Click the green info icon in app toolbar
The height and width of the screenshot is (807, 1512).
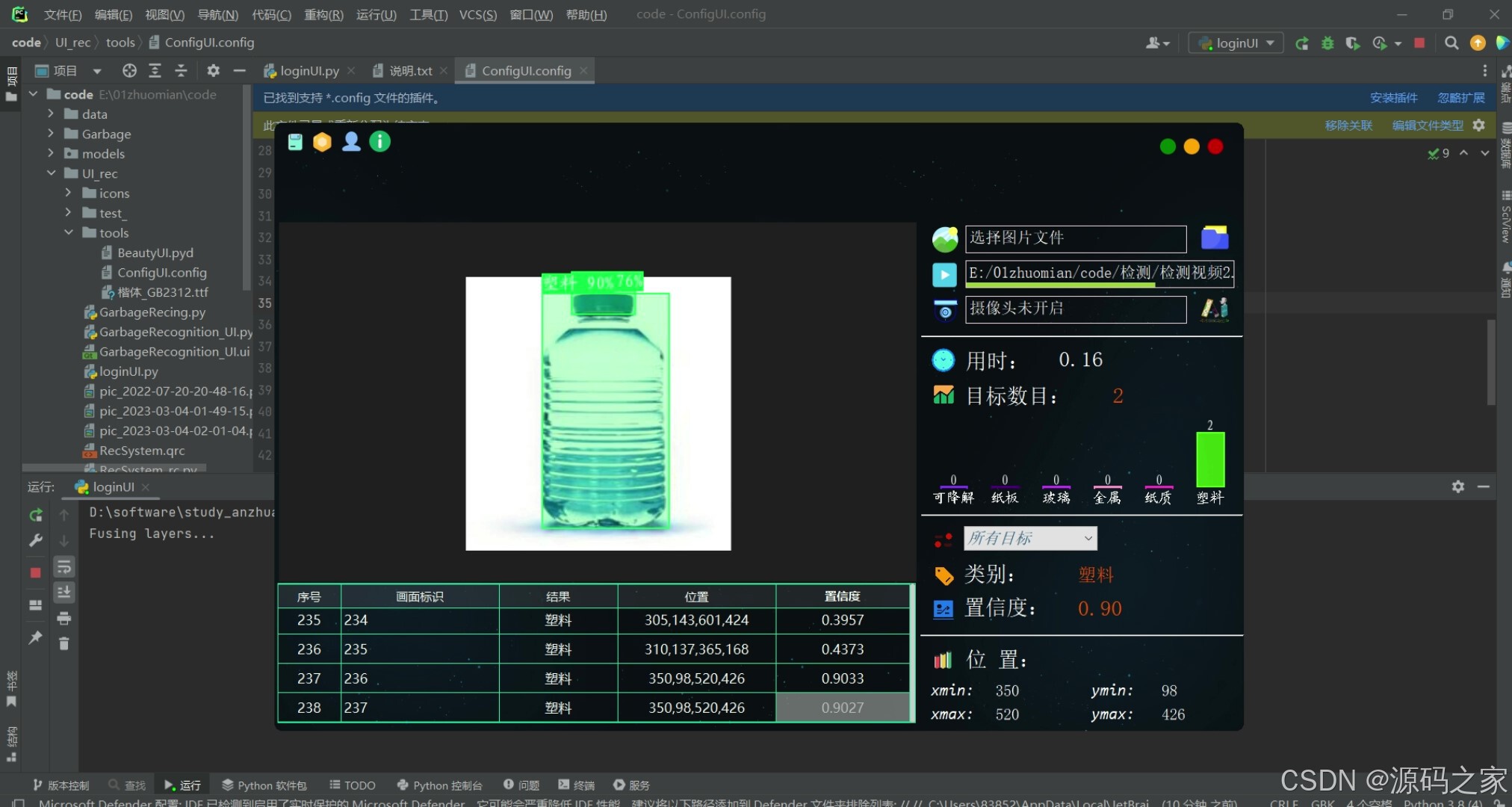[x=379, y=142]
